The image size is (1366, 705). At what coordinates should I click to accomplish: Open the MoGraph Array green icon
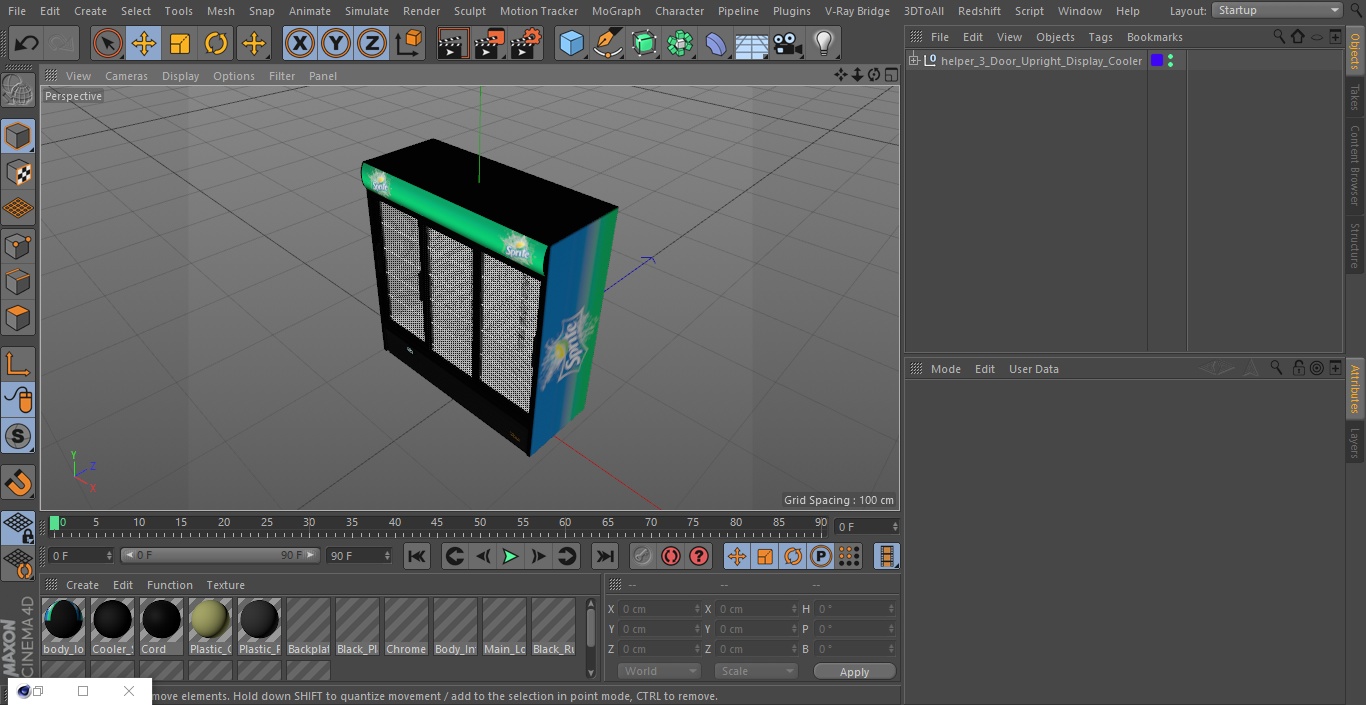click(680, 43)
